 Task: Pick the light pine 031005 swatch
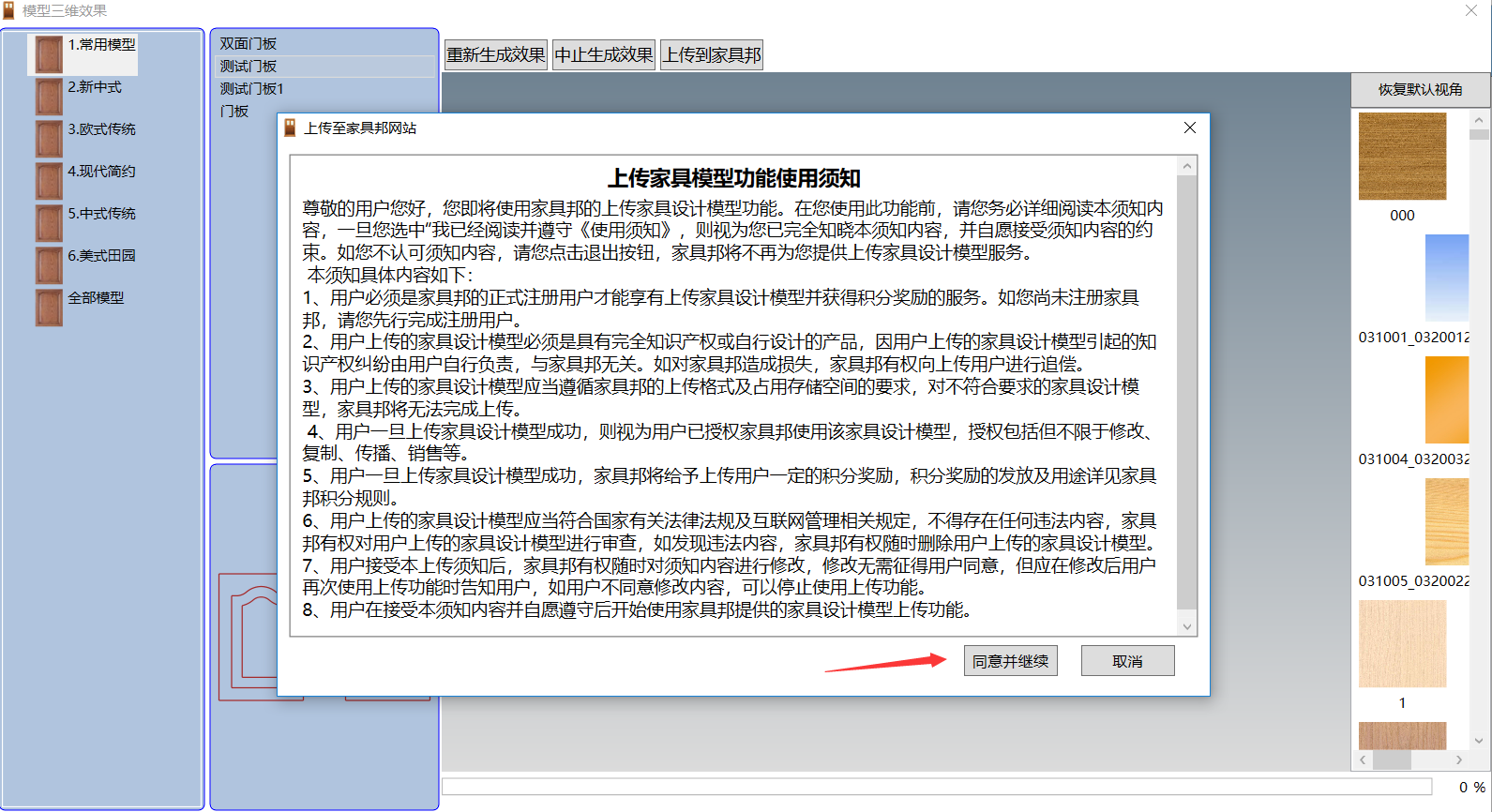(x=1447, y=521)
